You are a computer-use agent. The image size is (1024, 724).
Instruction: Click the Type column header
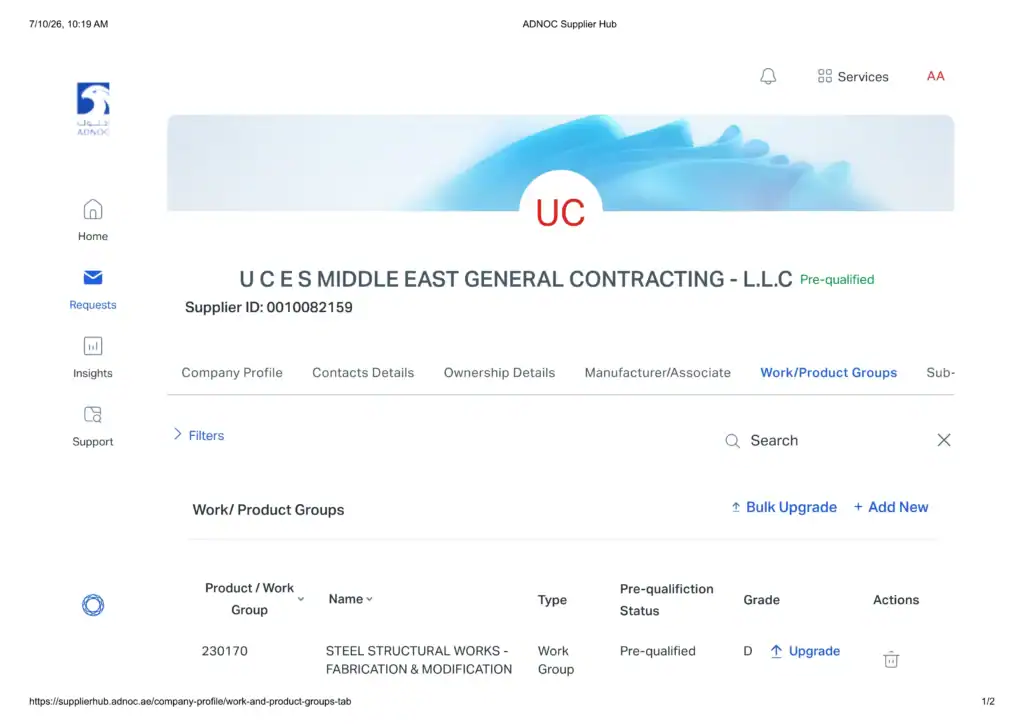point(552,600)
